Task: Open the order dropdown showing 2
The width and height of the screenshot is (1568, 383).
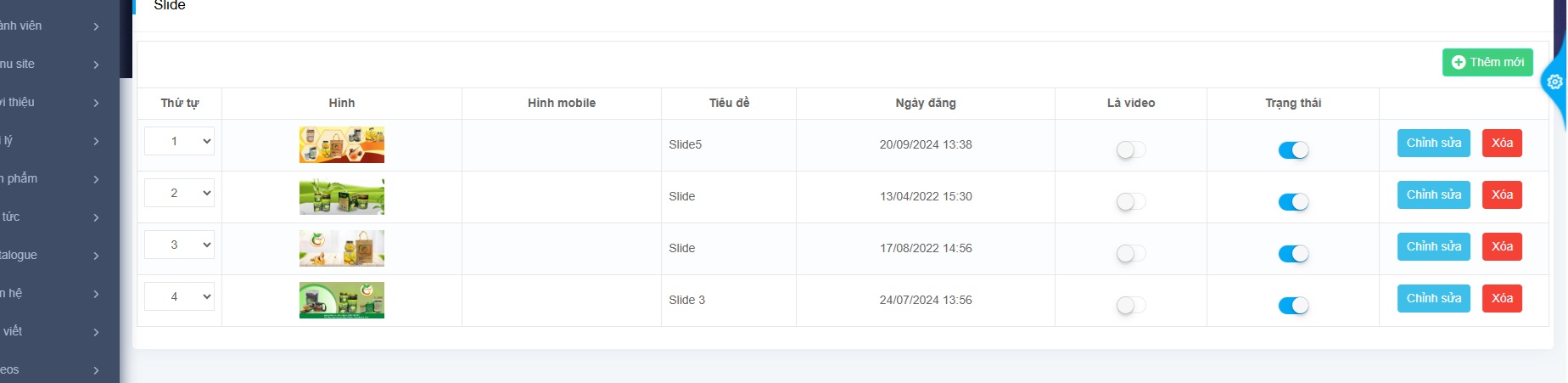Action: 179,193
